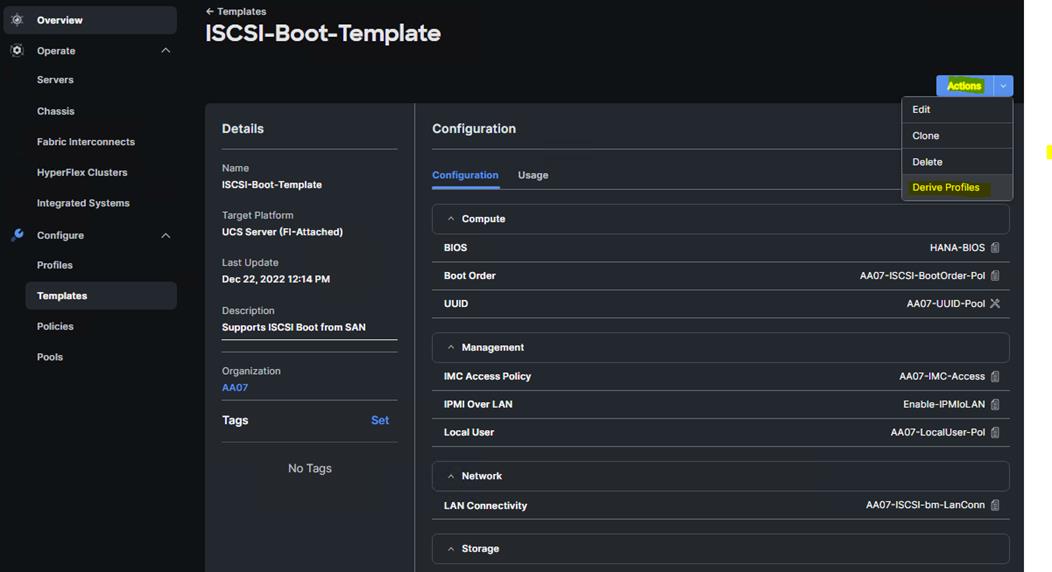Click the AA07-LocalUser-Pol value
Screen dimensions: 1052x572
[937, 433]
